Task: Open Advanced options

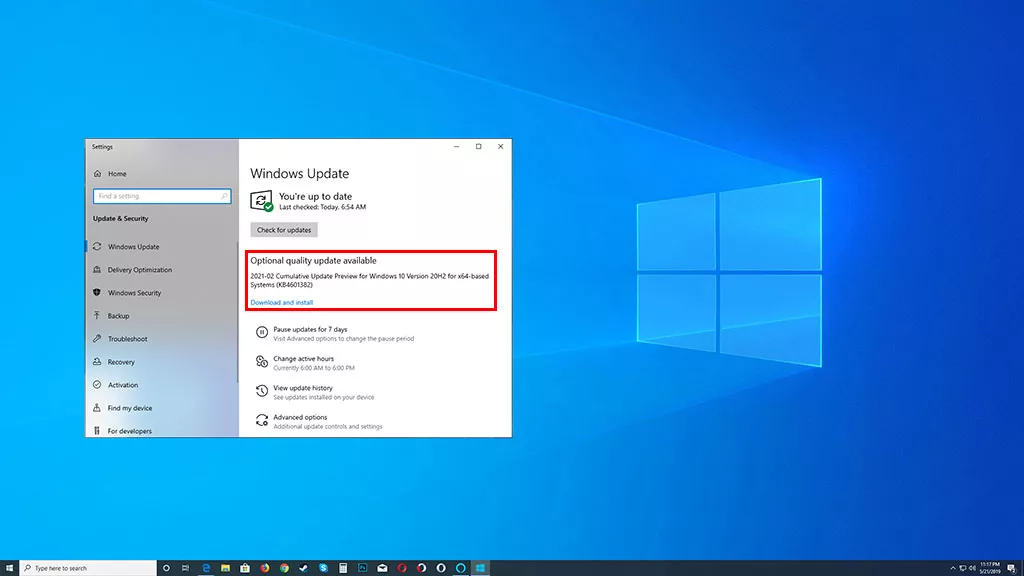Action: (300, 417)
